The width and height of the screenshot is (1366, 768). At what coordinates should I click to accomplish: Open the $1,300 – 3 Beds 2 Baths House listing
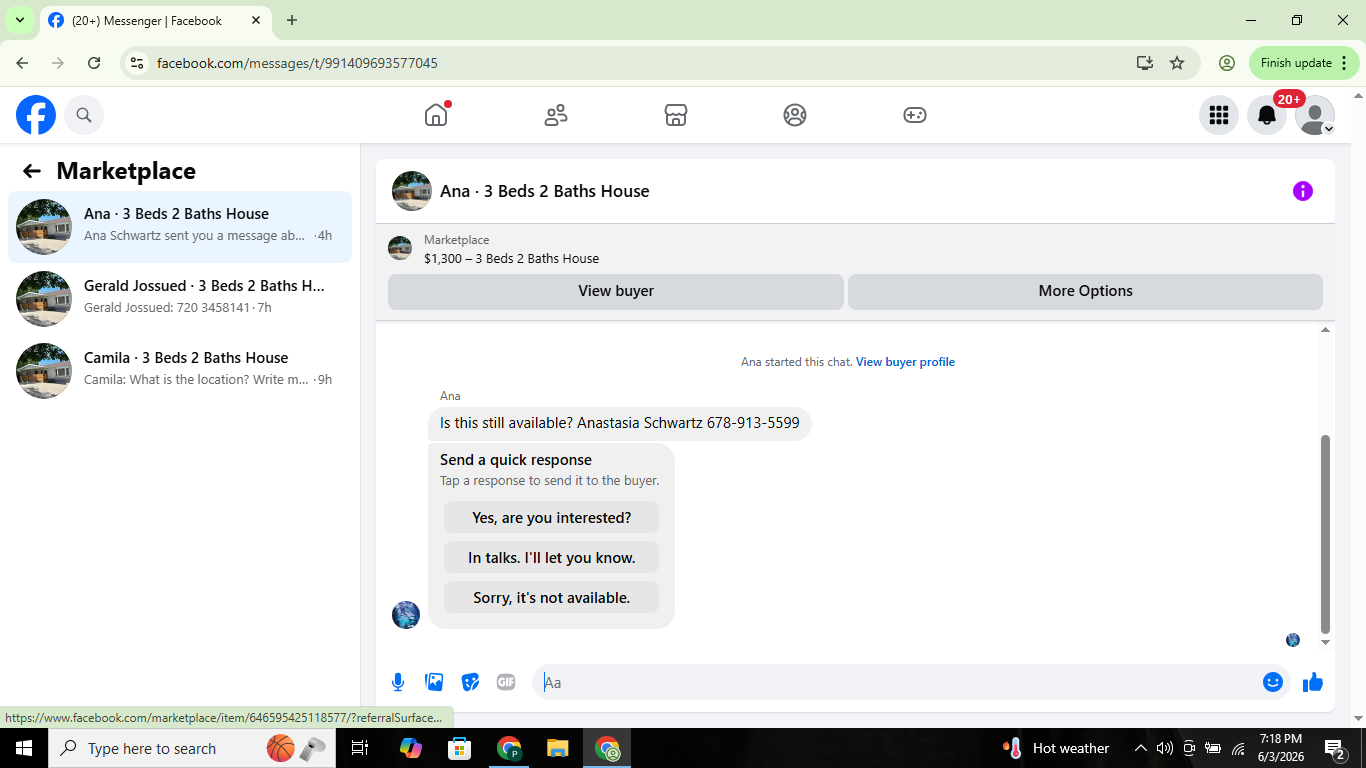[x=511, y=258]
